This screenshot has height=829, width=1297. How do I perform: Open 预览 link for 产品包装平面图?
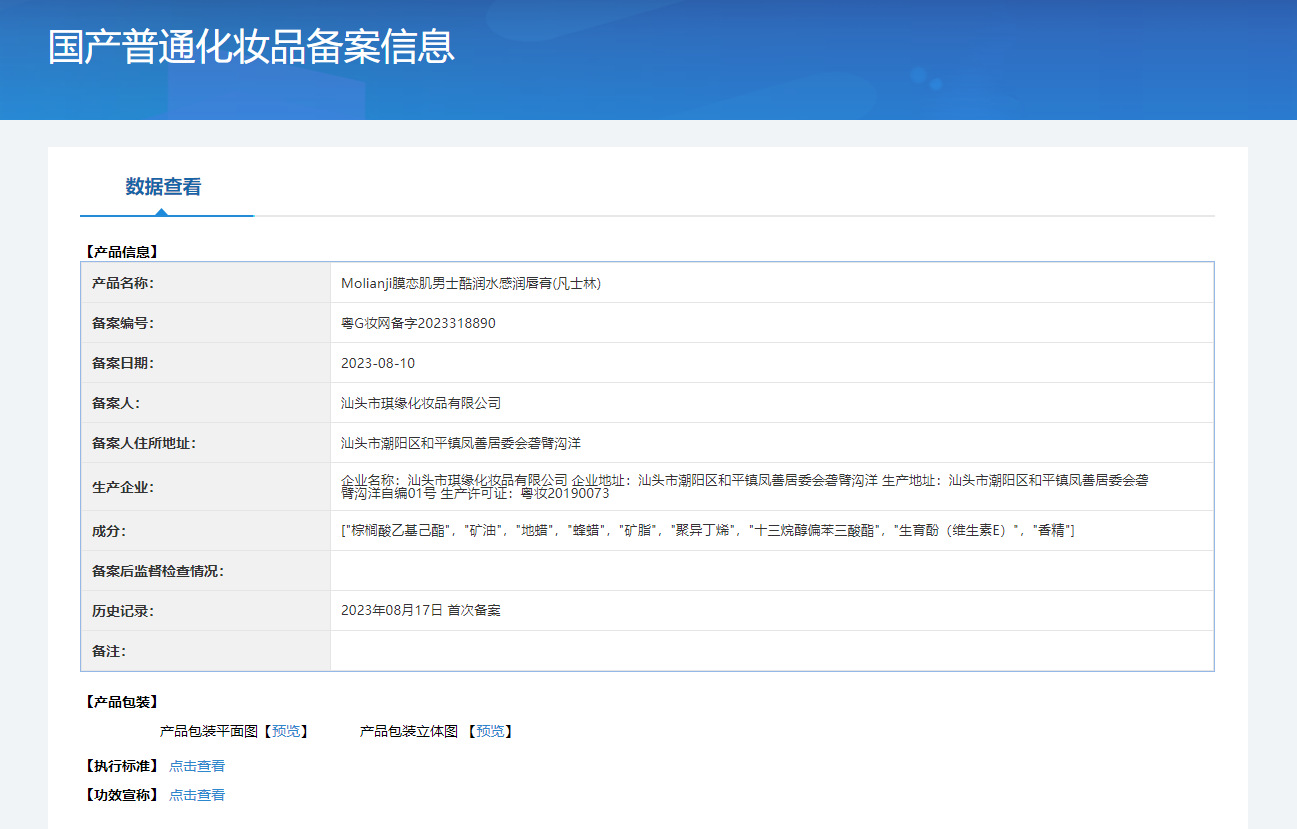point(286,731)
